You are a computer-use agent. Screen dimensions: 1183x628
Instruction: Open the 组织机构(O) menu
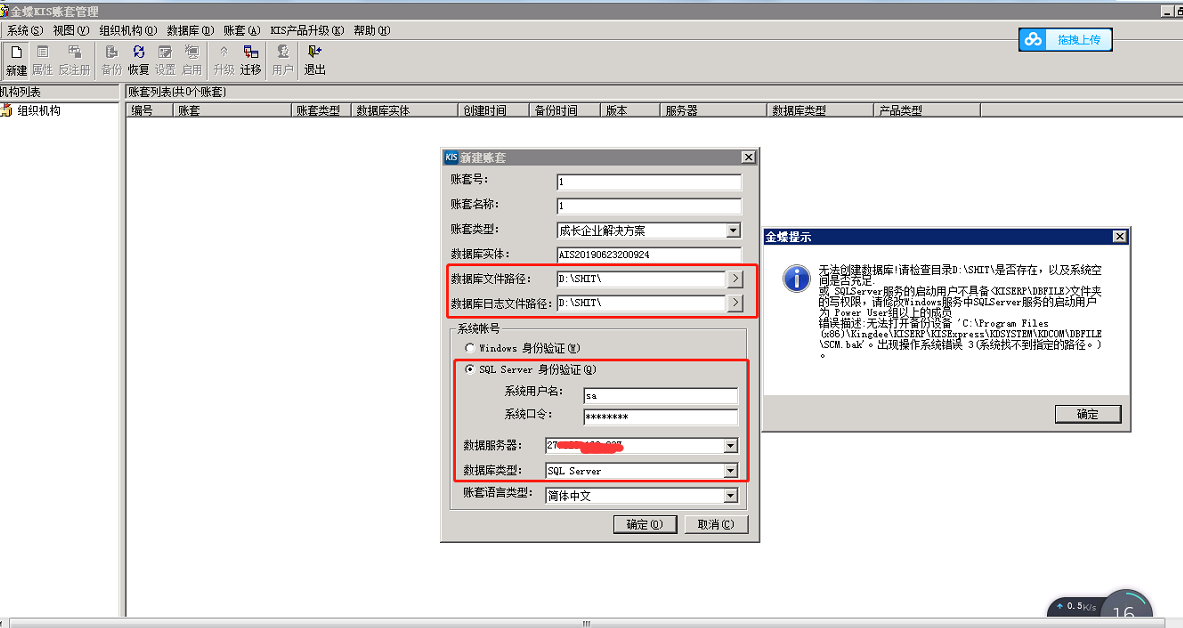pyautogui.click(x=128, y=30)
